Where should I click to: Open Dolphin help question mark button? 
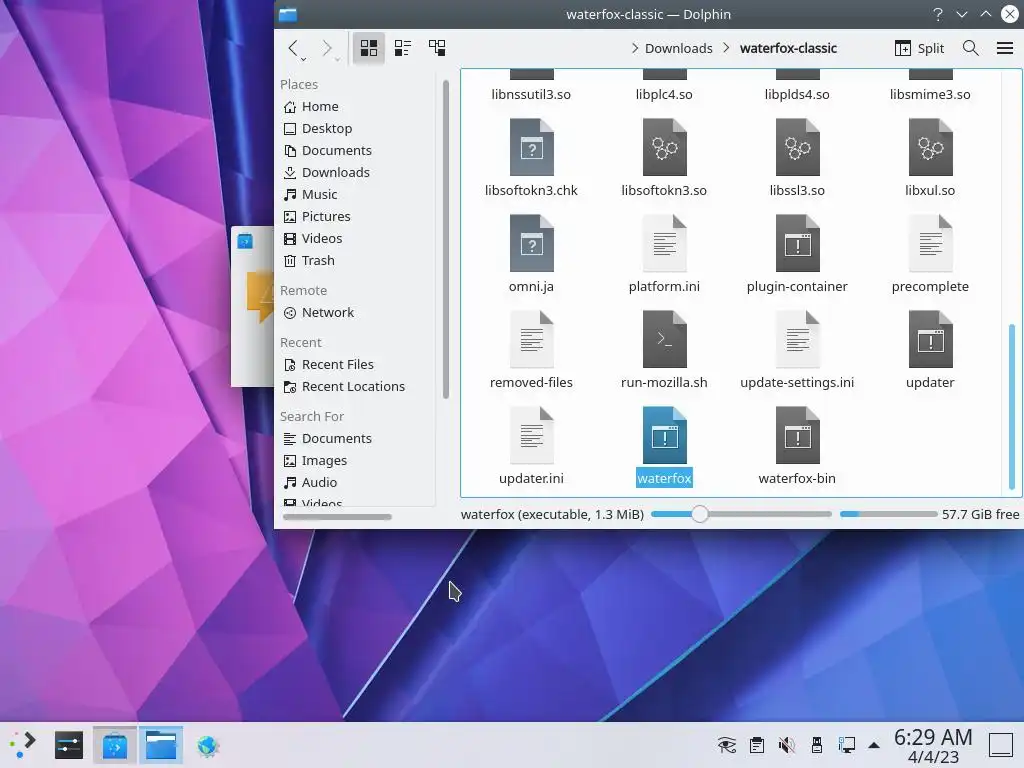(x=938, y=14)
